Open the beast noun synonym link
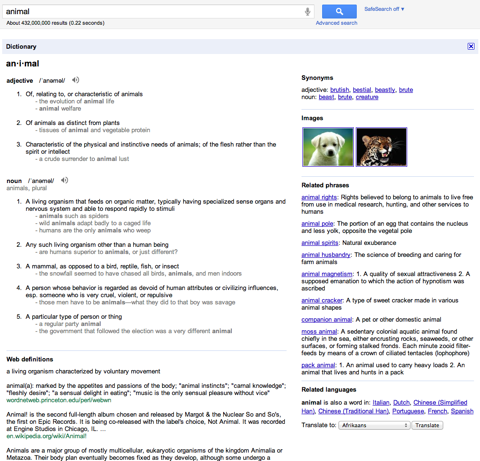Image resolution: width=480 pixels, height=461 pixels. 326,97
